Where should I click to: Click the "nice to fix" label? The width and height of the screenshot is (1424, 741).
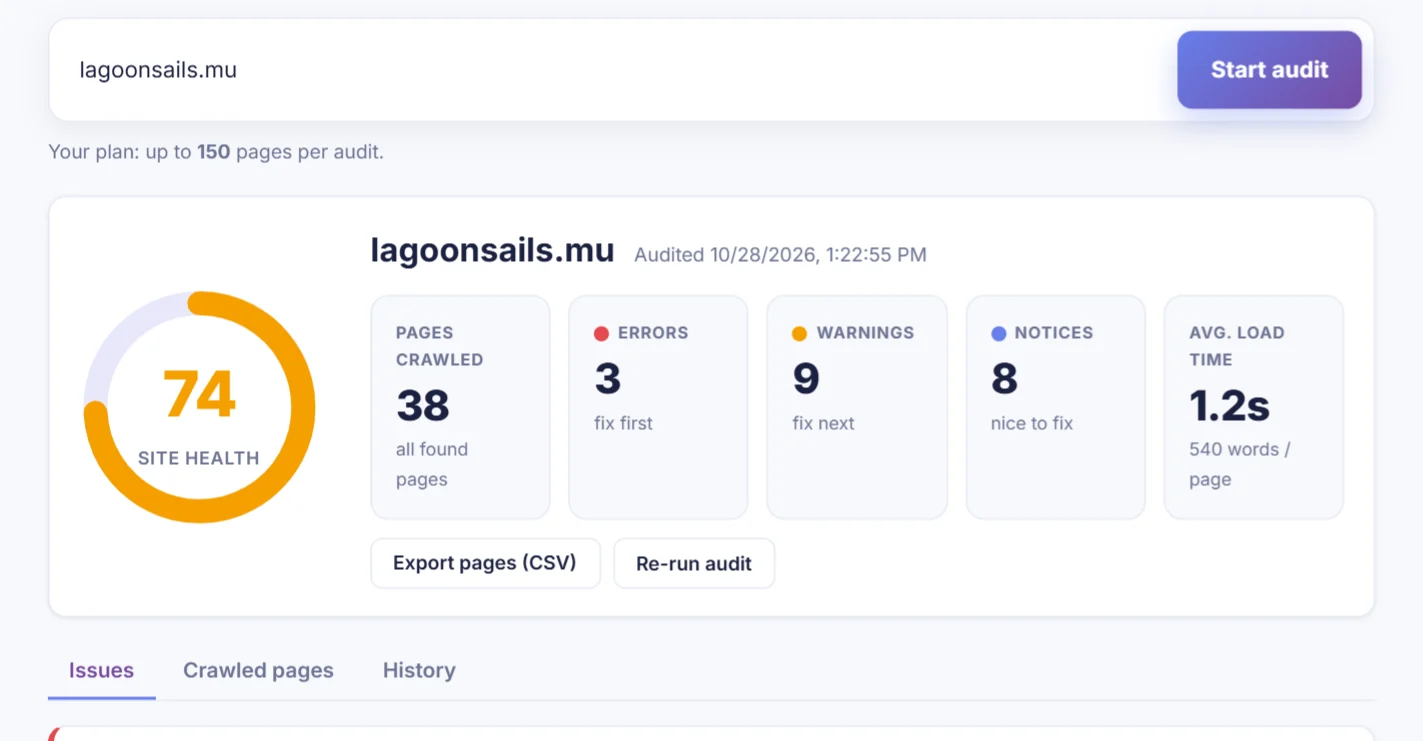(x=1032, y=423)
